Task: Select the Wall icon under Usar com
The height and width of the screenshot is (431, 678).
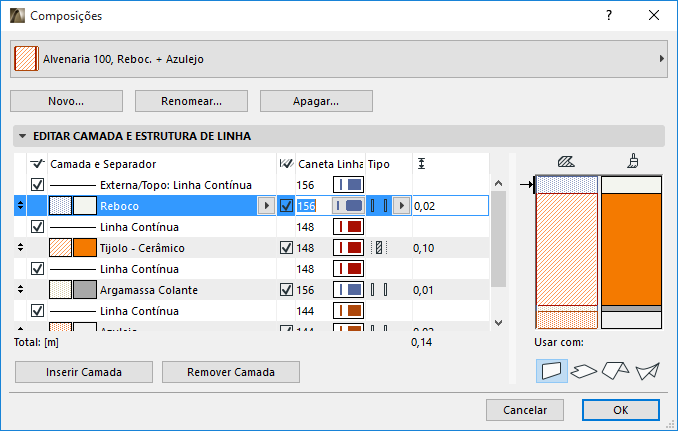Action: pyautogui.click(x=552, y=370)
